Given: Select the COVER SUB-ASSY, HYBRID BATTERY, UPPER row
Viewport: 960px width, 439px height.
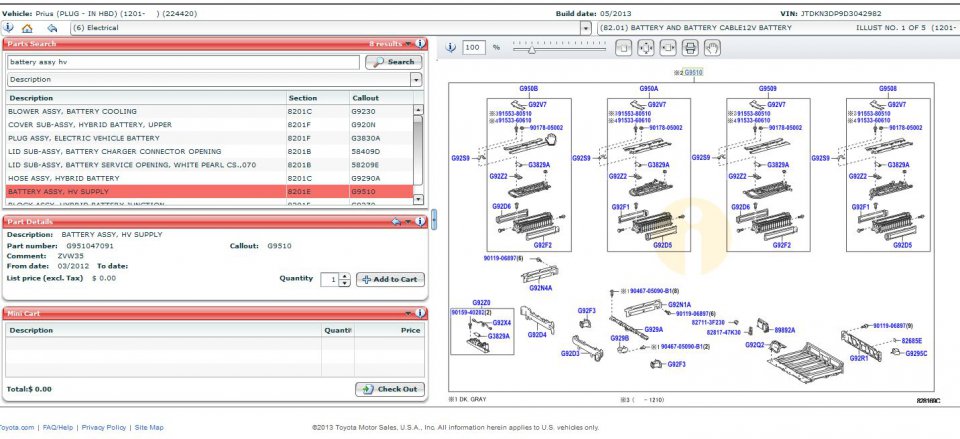Looking at the screenshot, I should [209, 125].
